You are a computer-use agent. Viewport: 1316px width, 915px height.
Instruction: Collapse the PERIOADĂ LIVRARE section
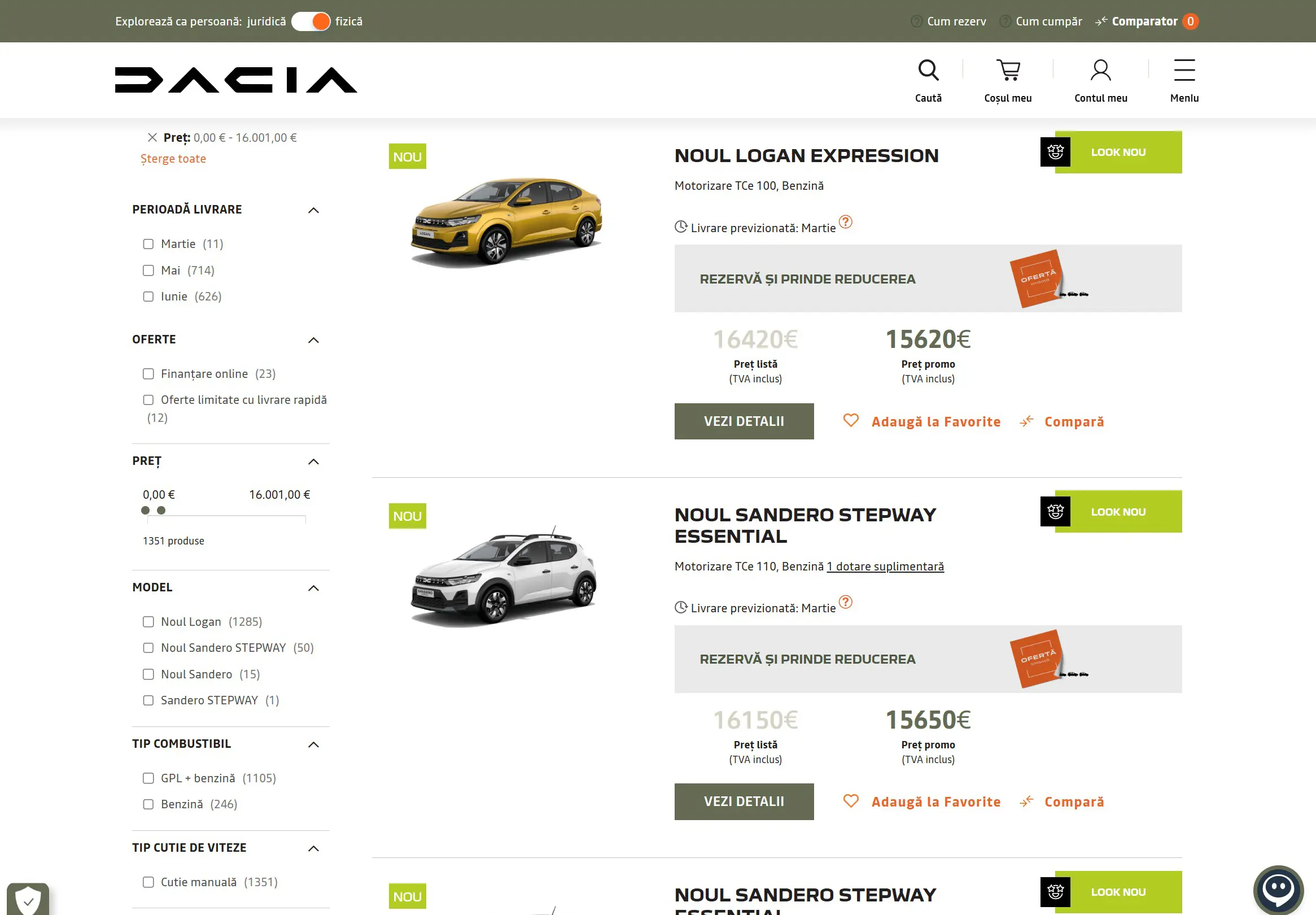pos(313,211)
